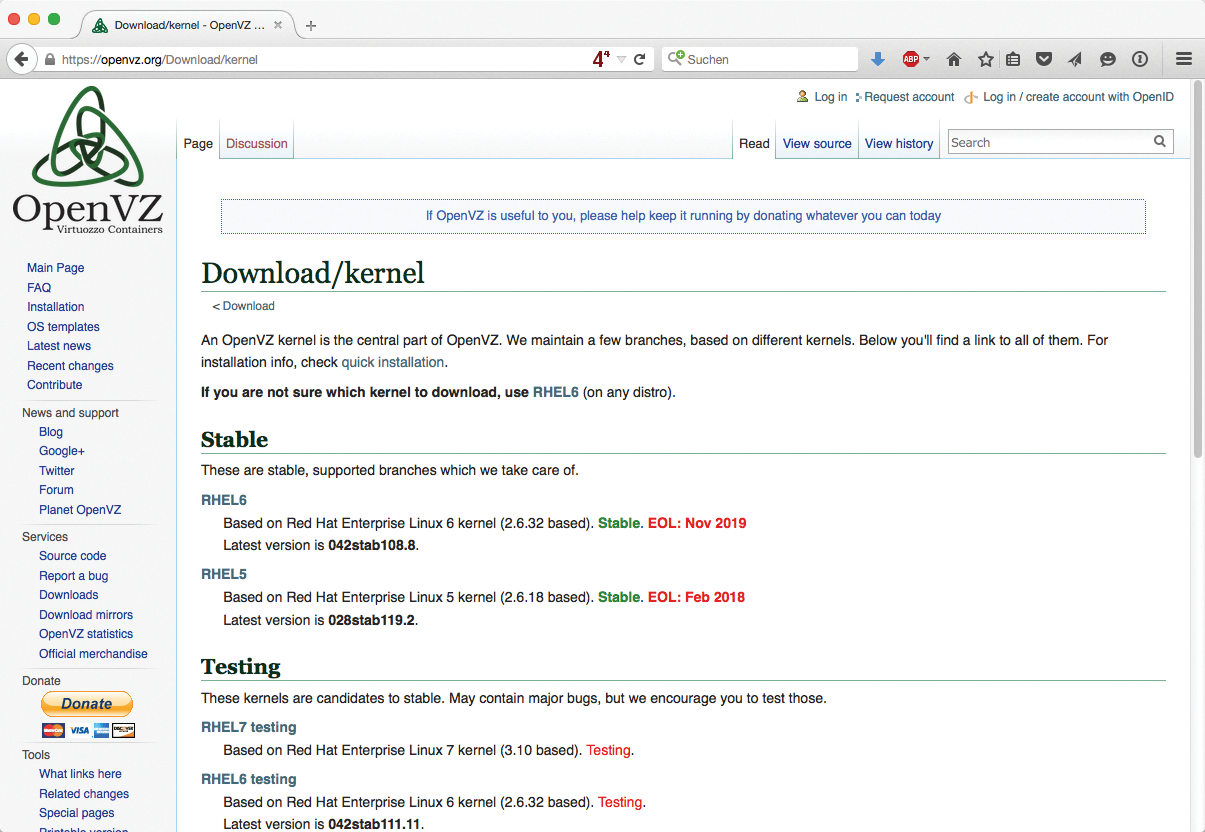
Task: Reload the page with the refresh icon
Action: tap(640, 59)
